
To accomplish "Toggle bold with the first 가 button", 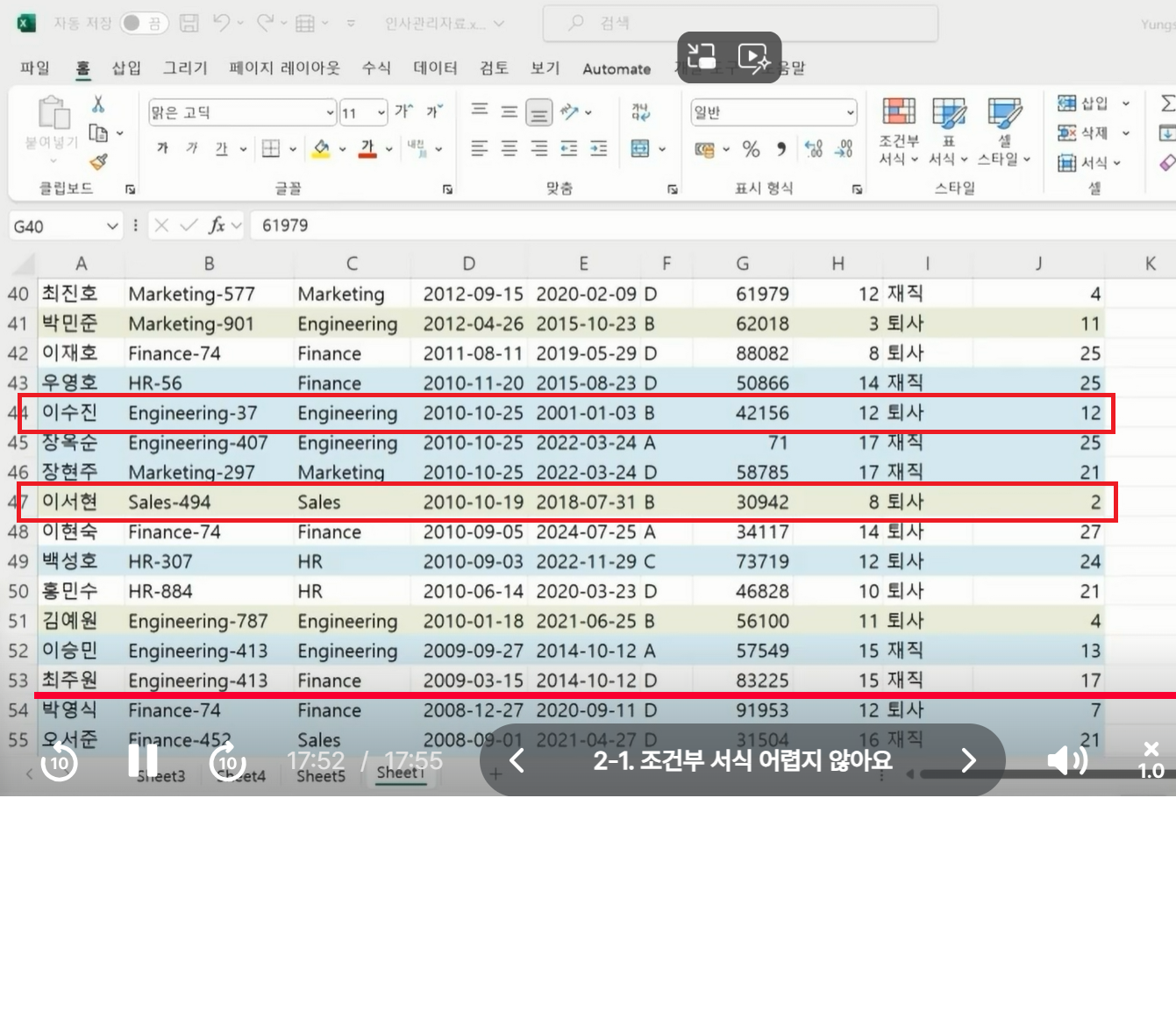I will point(162,148).
